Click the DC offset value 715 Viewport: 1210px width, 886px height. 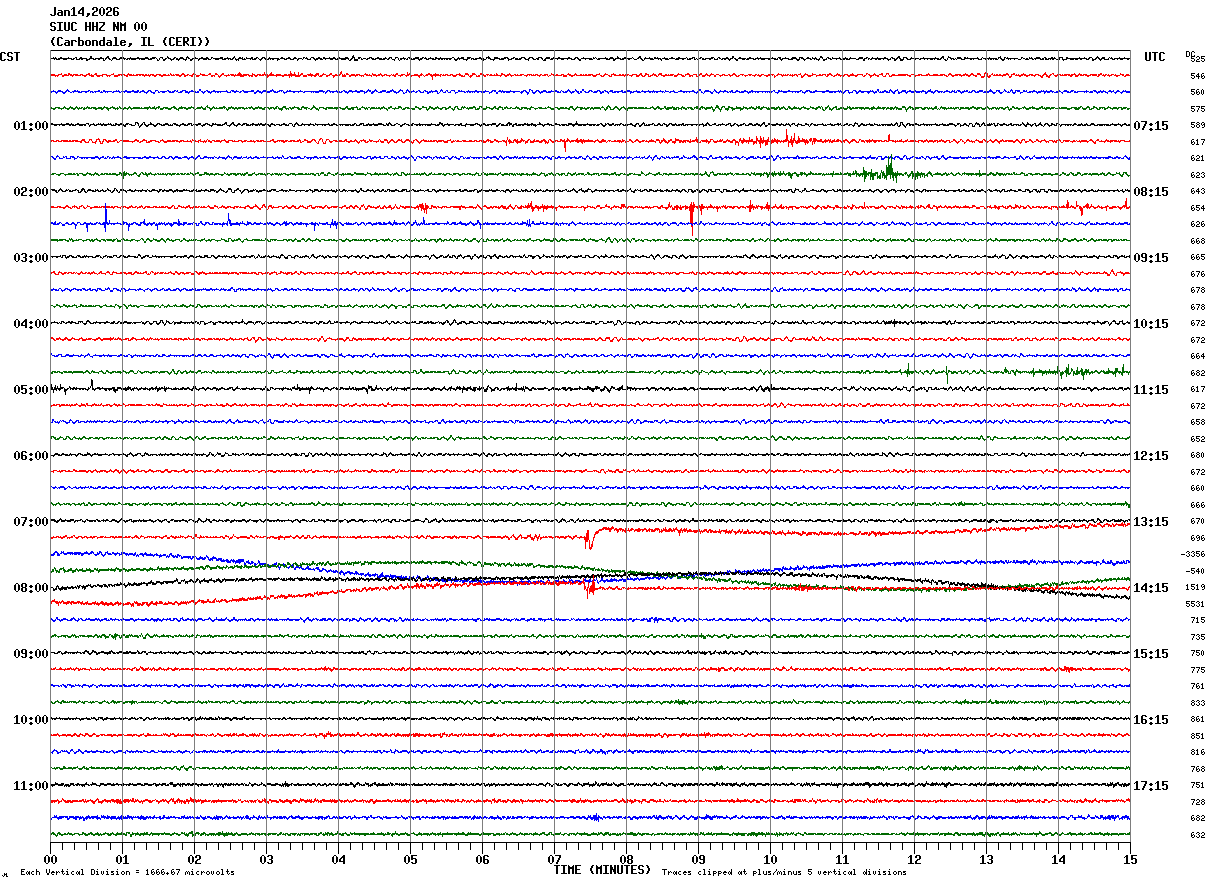coord(1197,621)
